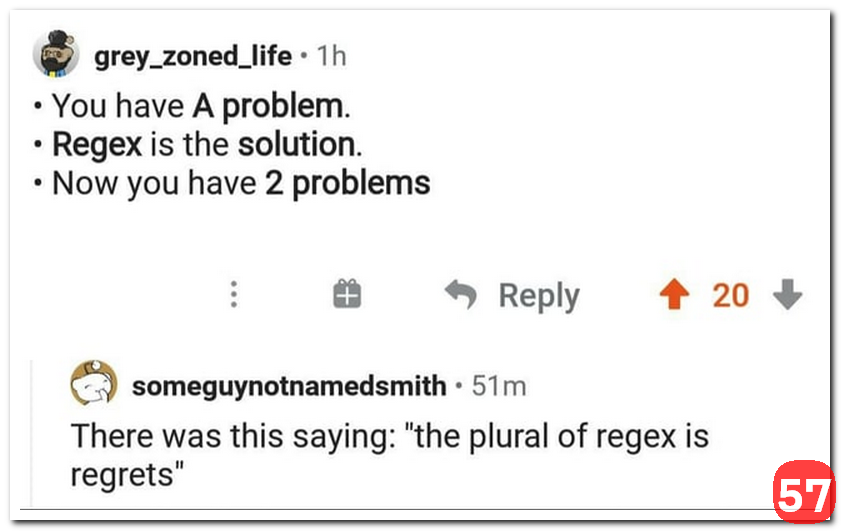Open grey_zoned_life's profile avatar
This screenshot has width=841, height=531.
[x=56, y=54]
